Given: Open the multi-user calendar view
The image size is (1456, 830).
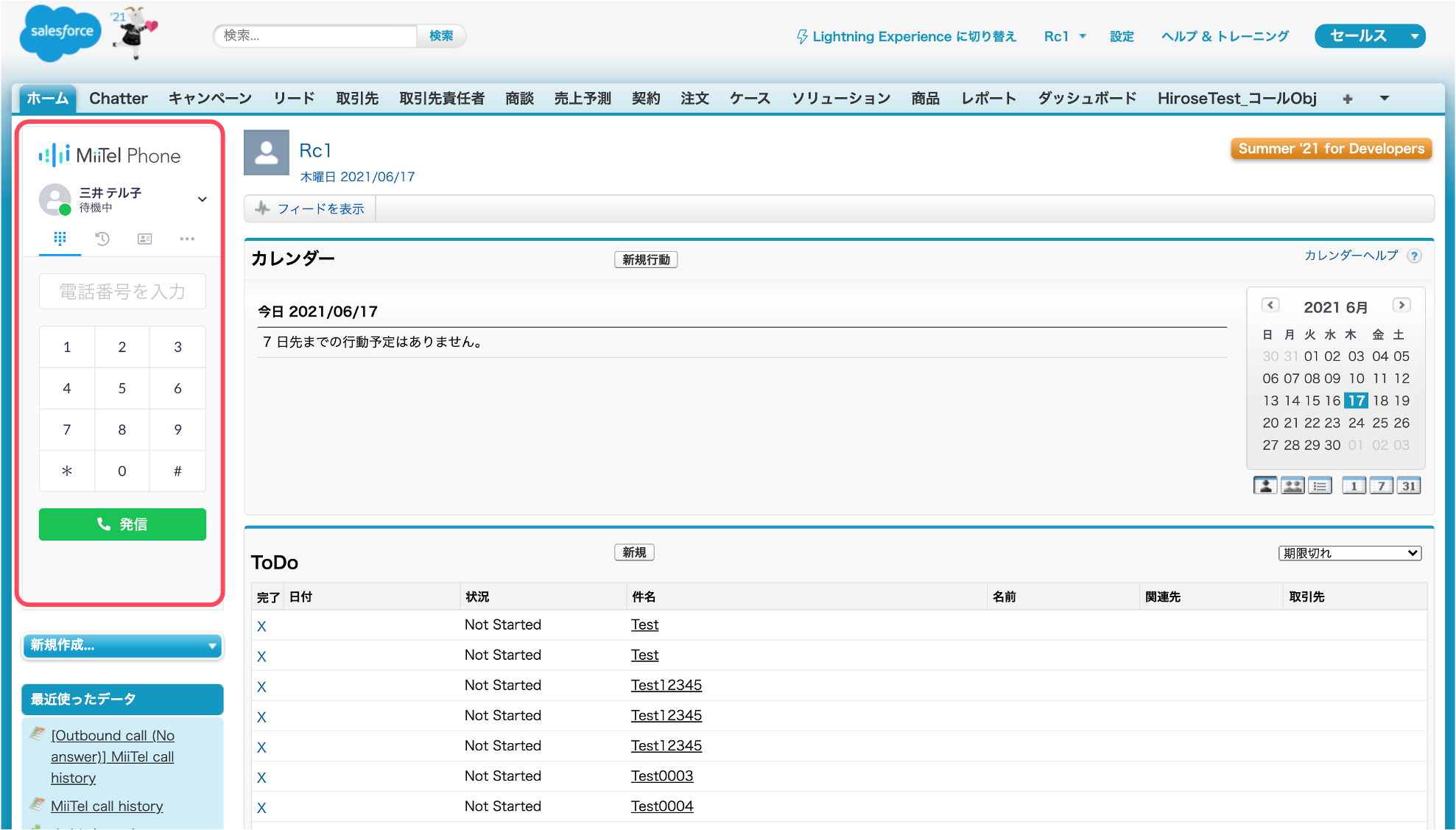Looking at the screenshot, I should tap(1293, 485).
